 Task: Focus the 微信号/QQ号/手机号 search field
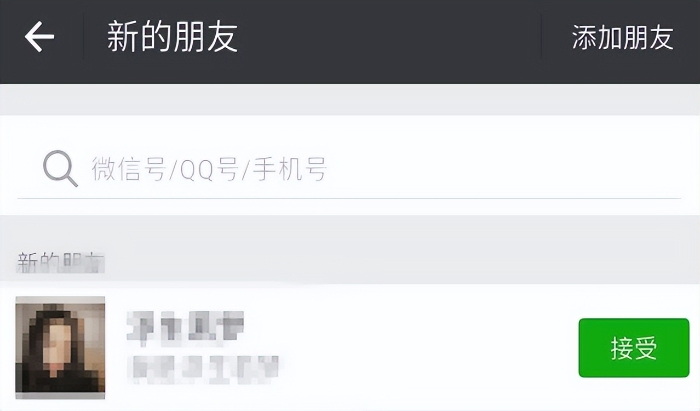click(x=349, y=169)
